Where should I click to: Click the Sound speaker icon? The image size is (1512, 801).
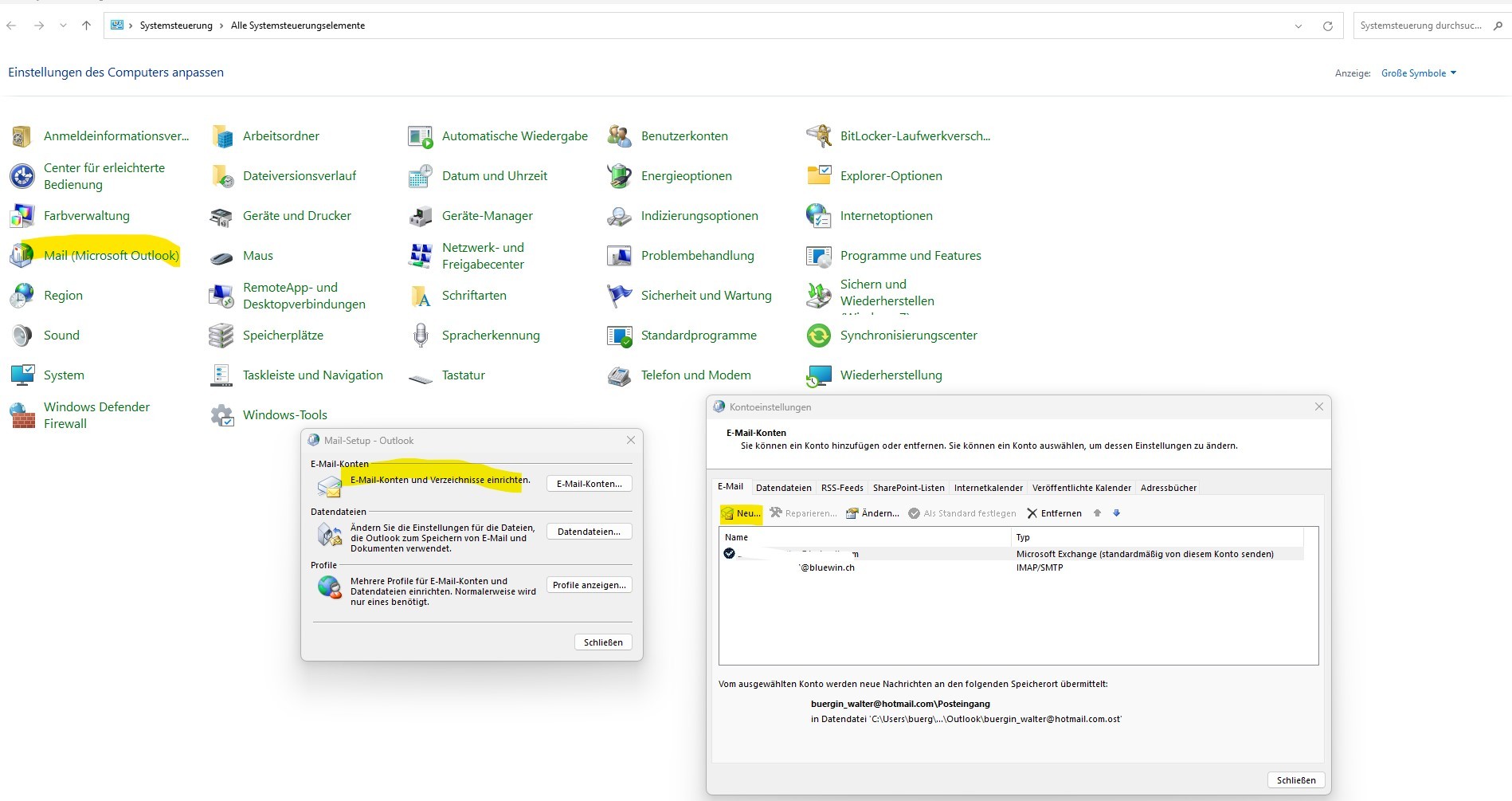tap(22, 336)
